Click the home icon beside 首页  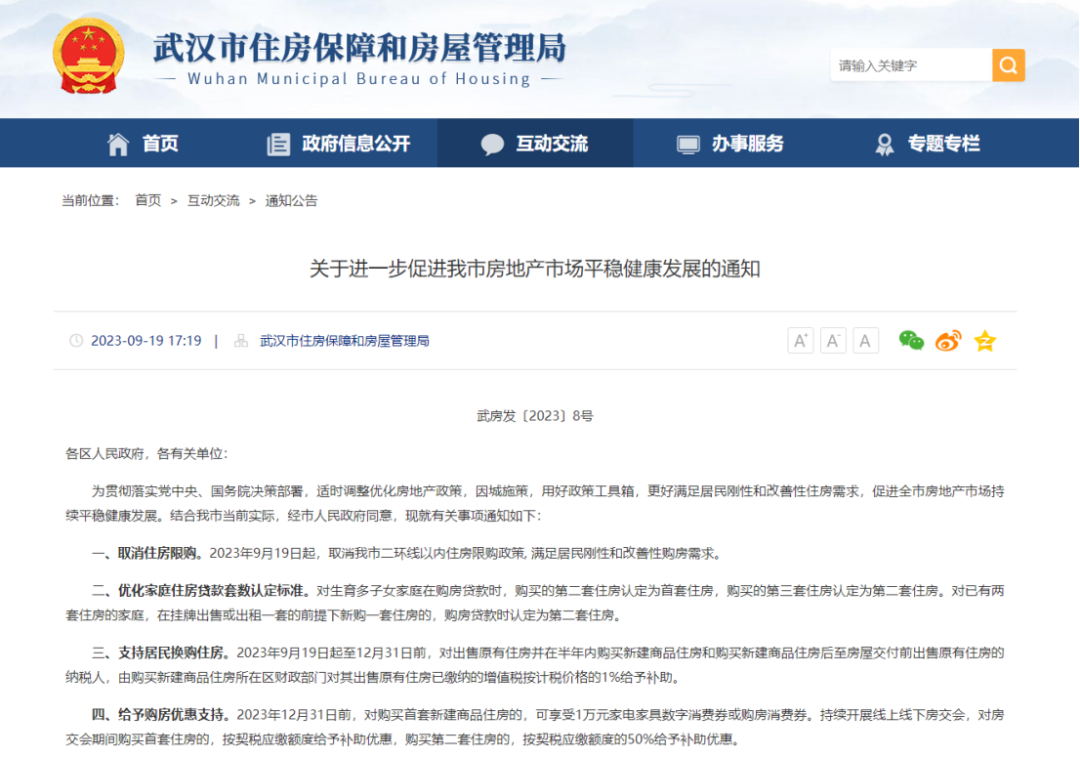[119, 143]
